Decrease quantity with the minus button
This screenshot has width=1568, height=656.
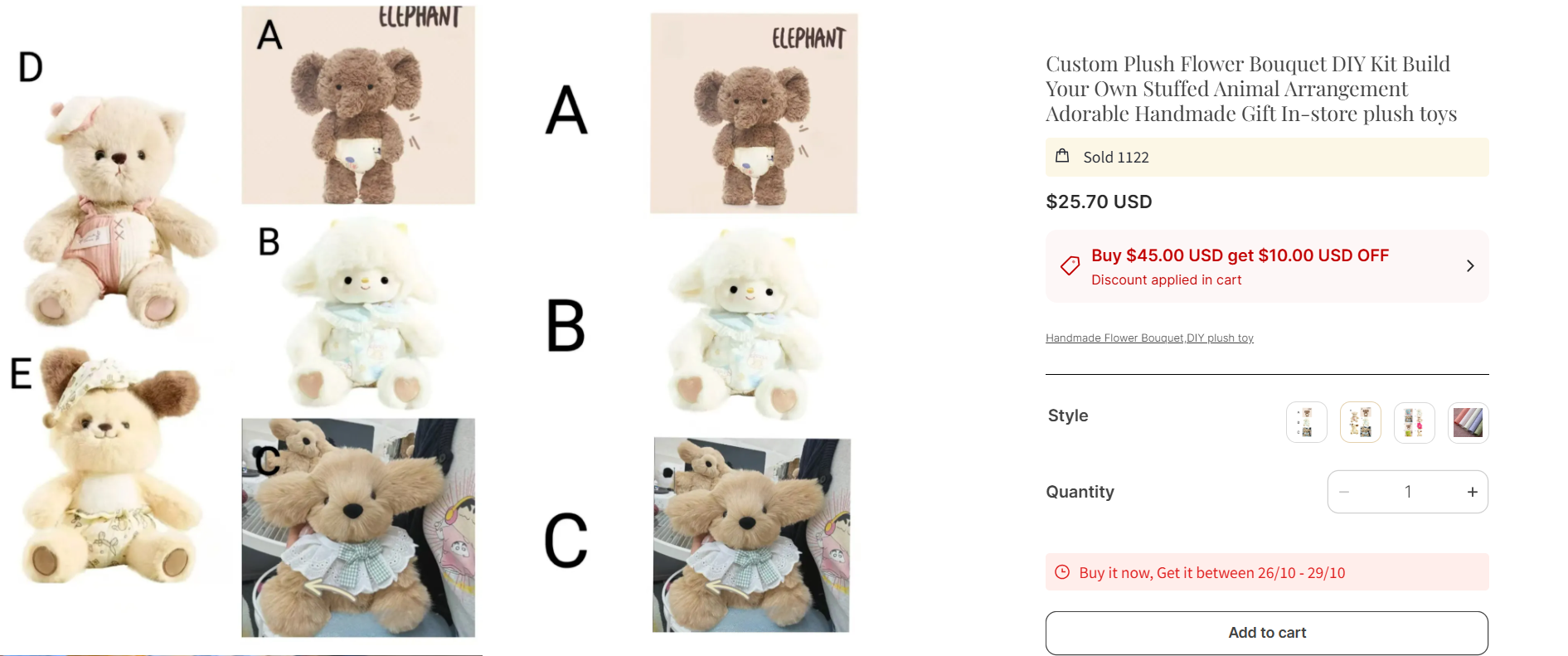pos(1344,492)
